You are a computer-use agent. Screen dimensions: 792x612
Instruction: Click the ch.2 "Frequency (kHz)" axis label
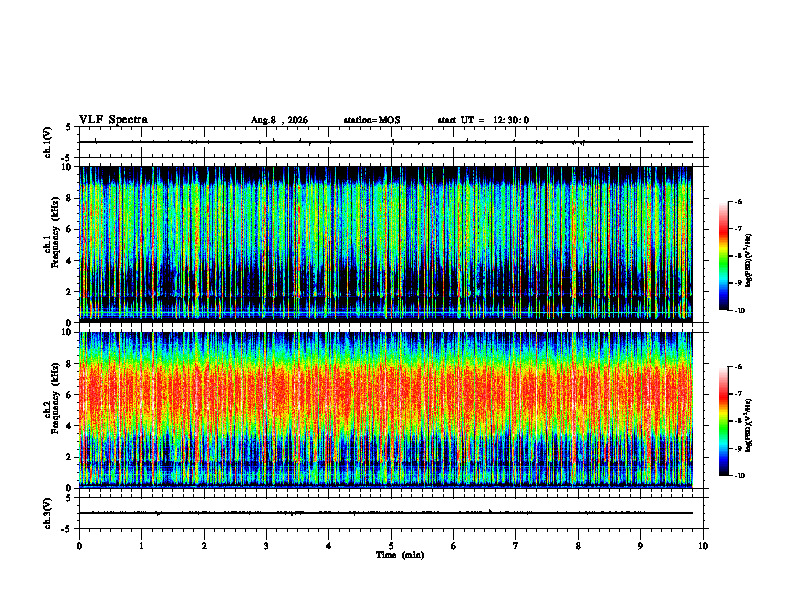56,398
